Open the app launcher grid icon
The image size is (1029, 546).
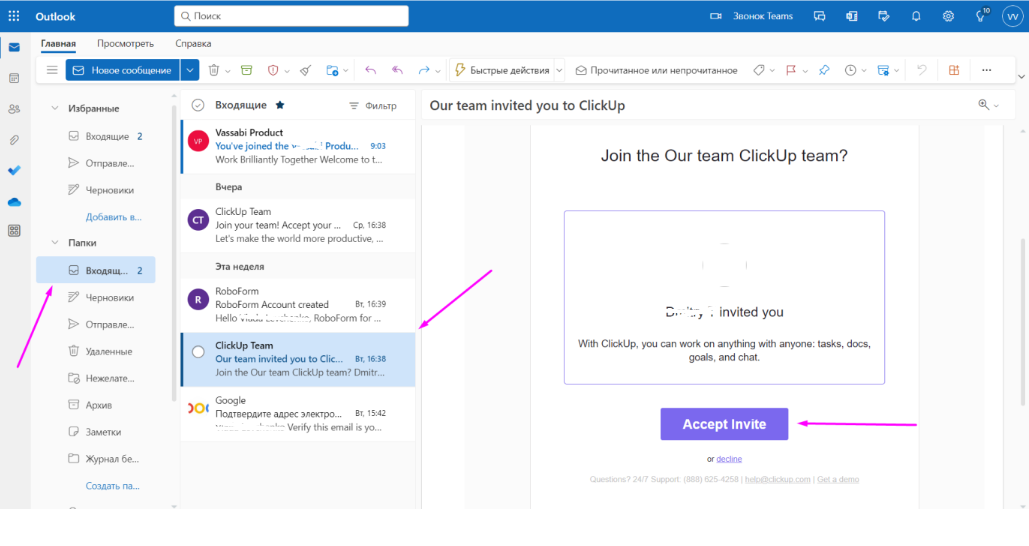pyautogui.click(x=14, y=16)
